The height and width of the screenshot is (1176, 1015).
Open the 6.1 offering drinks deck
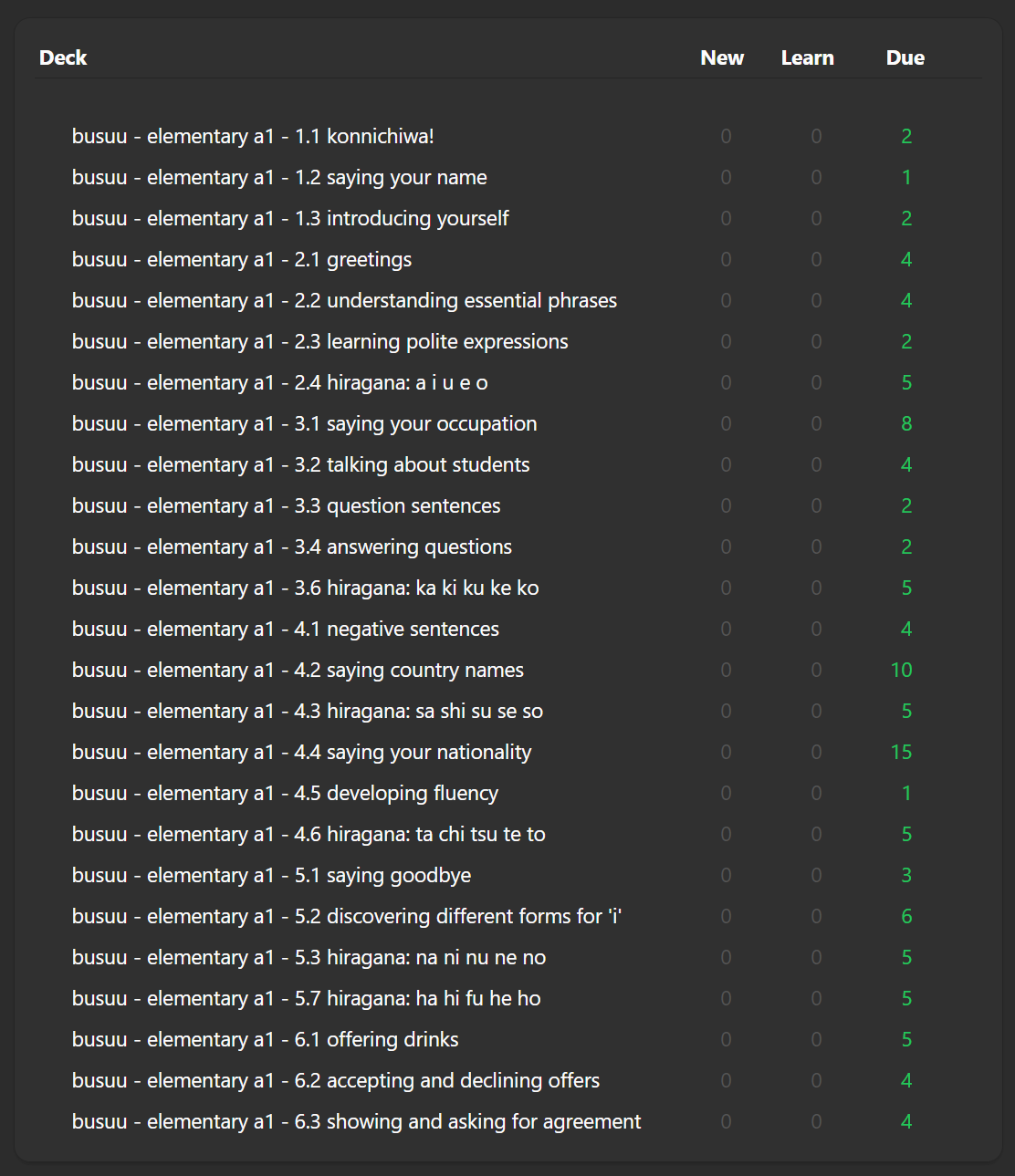click(265, 1040)
